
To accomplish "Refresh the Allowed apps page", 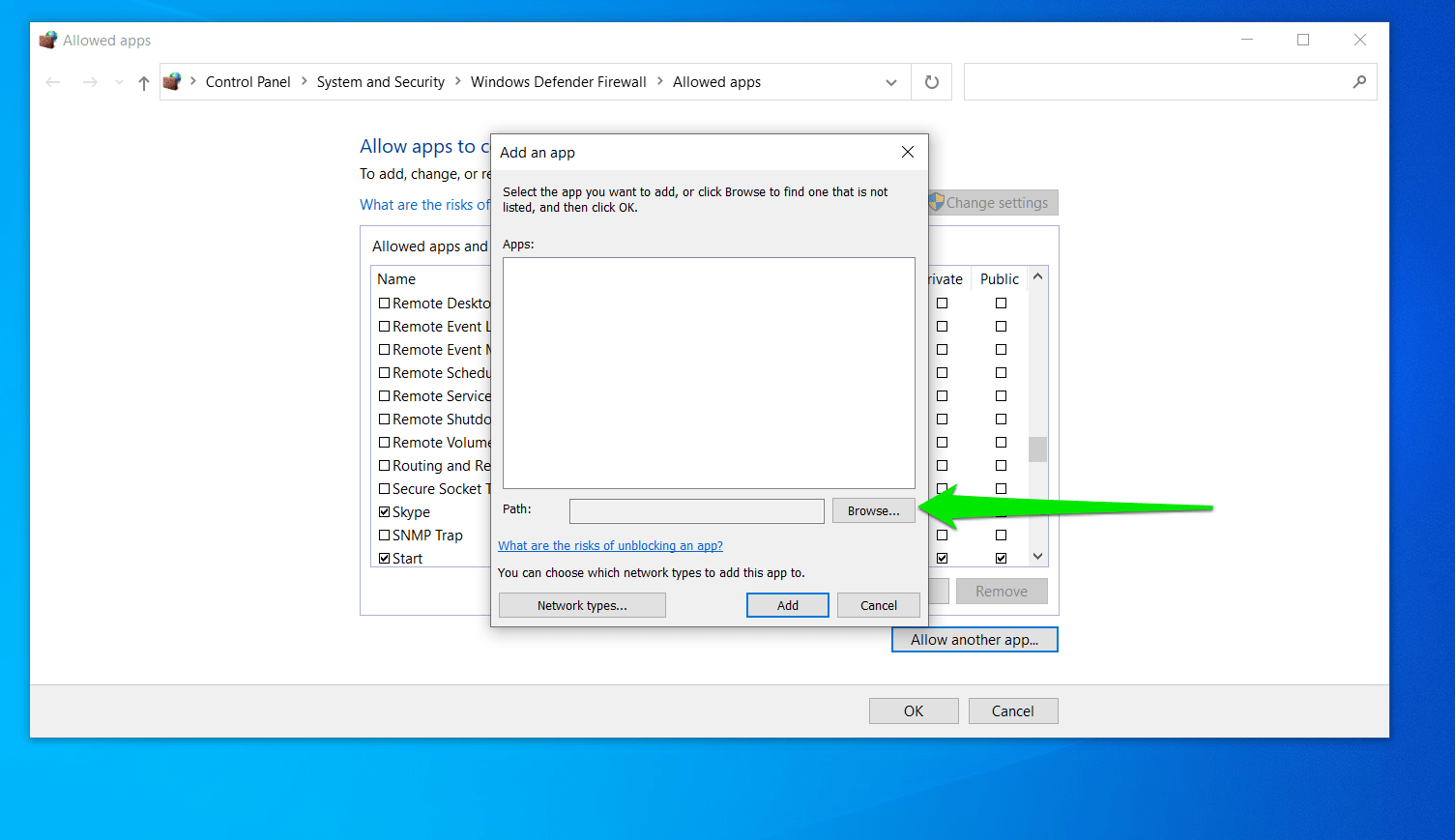I will (x=931, y=82).
